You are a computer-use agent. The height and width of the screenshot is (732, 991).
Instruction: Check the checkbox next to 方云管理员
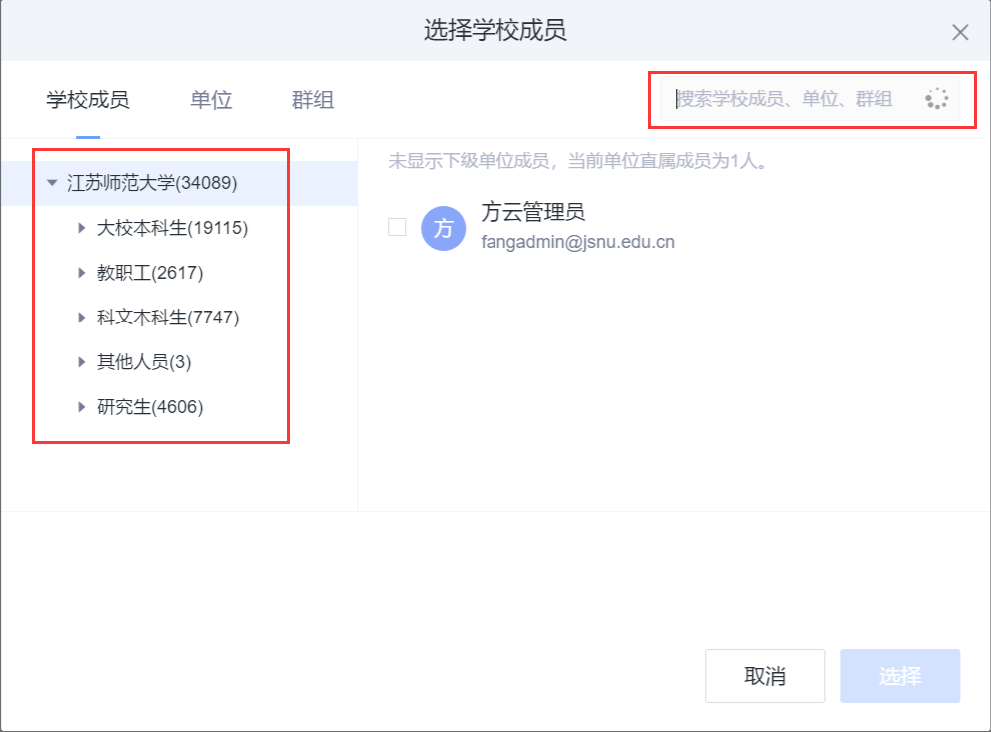tap(397, 228)
